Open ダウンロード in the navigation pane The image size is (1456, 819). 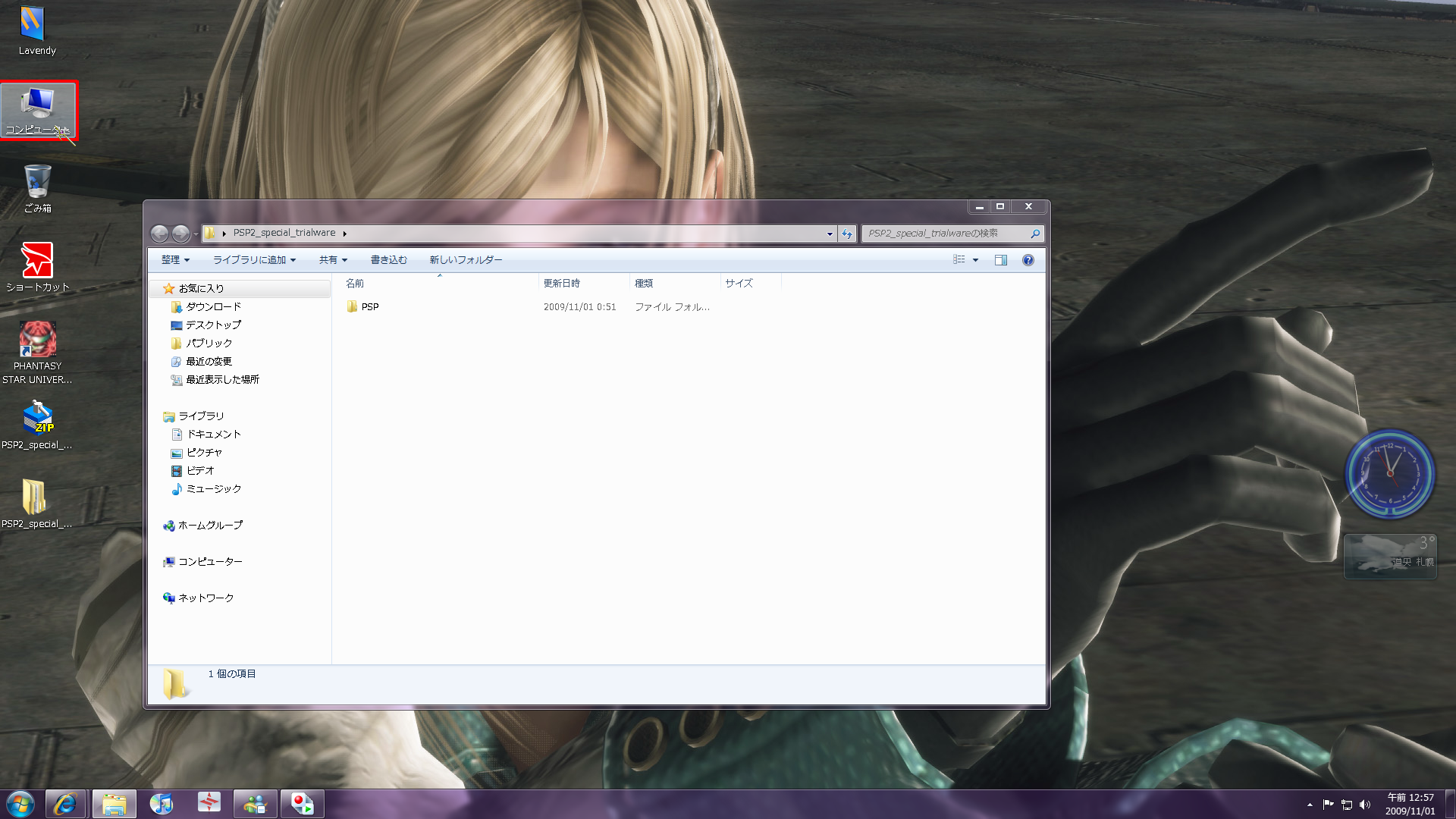pyautogui.click(x=206, y=307)
